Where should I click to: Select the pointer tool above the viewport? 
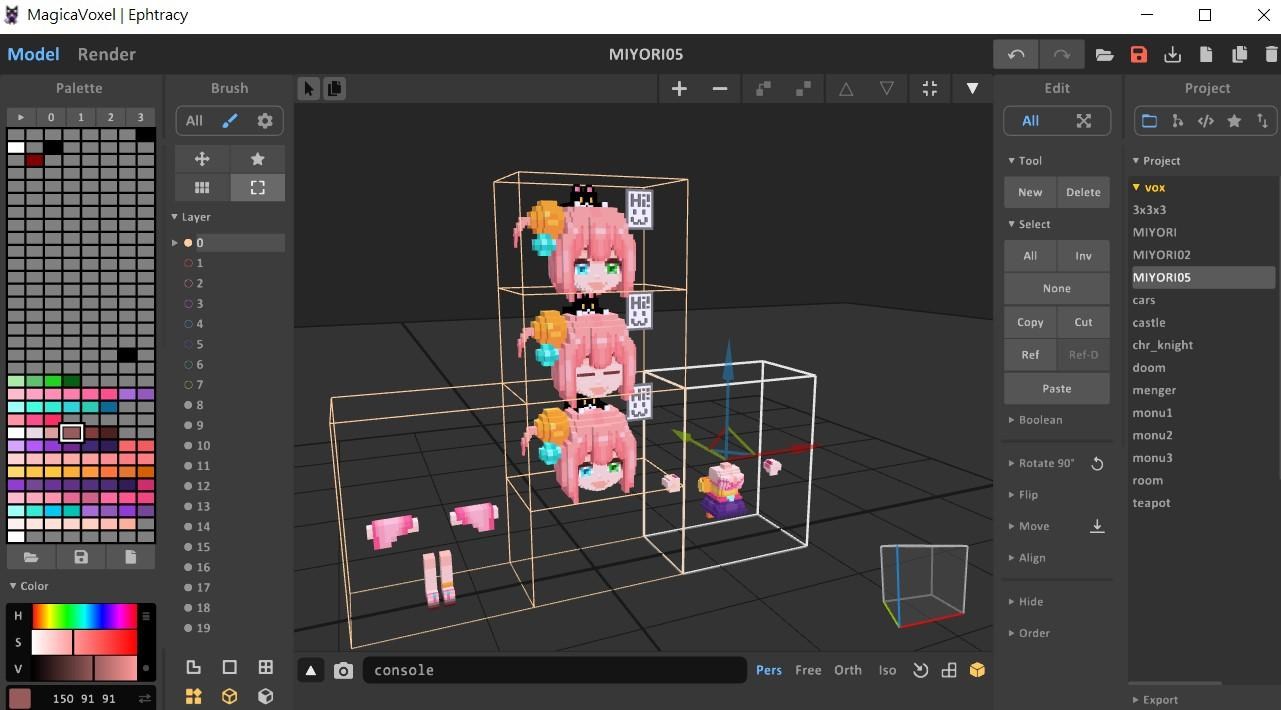(x=308, y=89)
